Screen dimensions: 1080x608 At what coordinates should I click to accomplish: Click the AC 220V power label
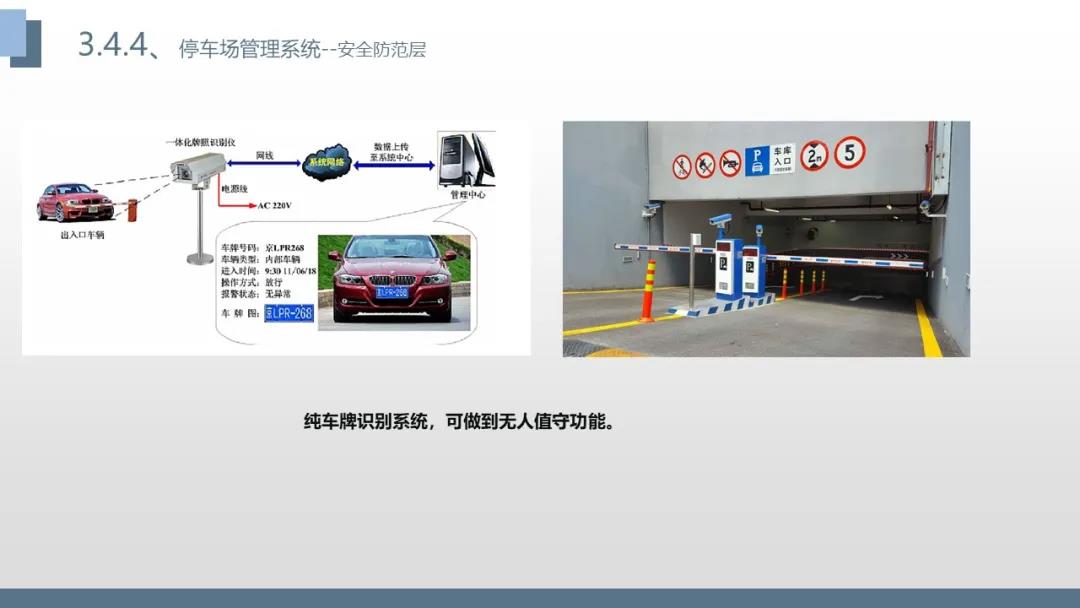274,205
